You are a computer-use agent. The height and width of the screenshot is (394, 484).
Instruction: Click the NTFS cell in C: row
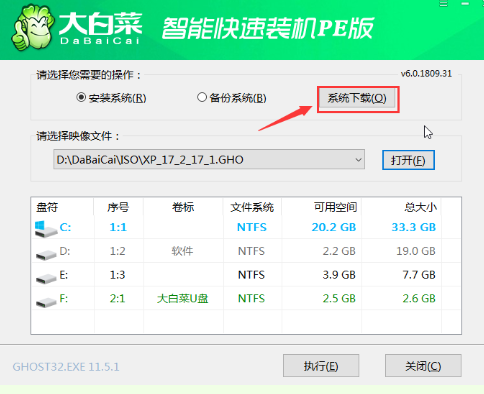(252, 227)
